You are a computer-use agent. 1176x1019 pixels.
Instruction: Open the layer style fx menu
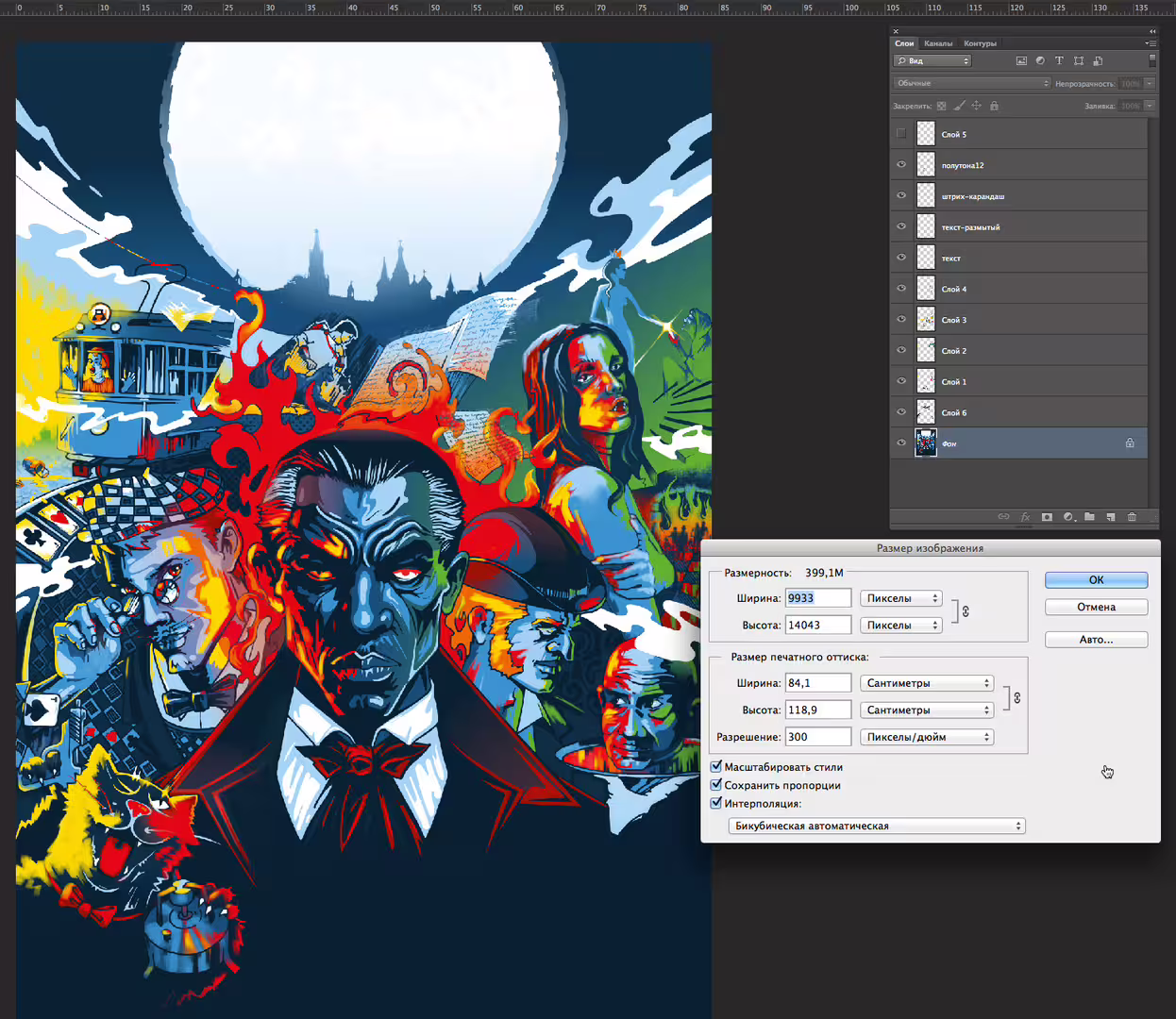pos(1025,517)
